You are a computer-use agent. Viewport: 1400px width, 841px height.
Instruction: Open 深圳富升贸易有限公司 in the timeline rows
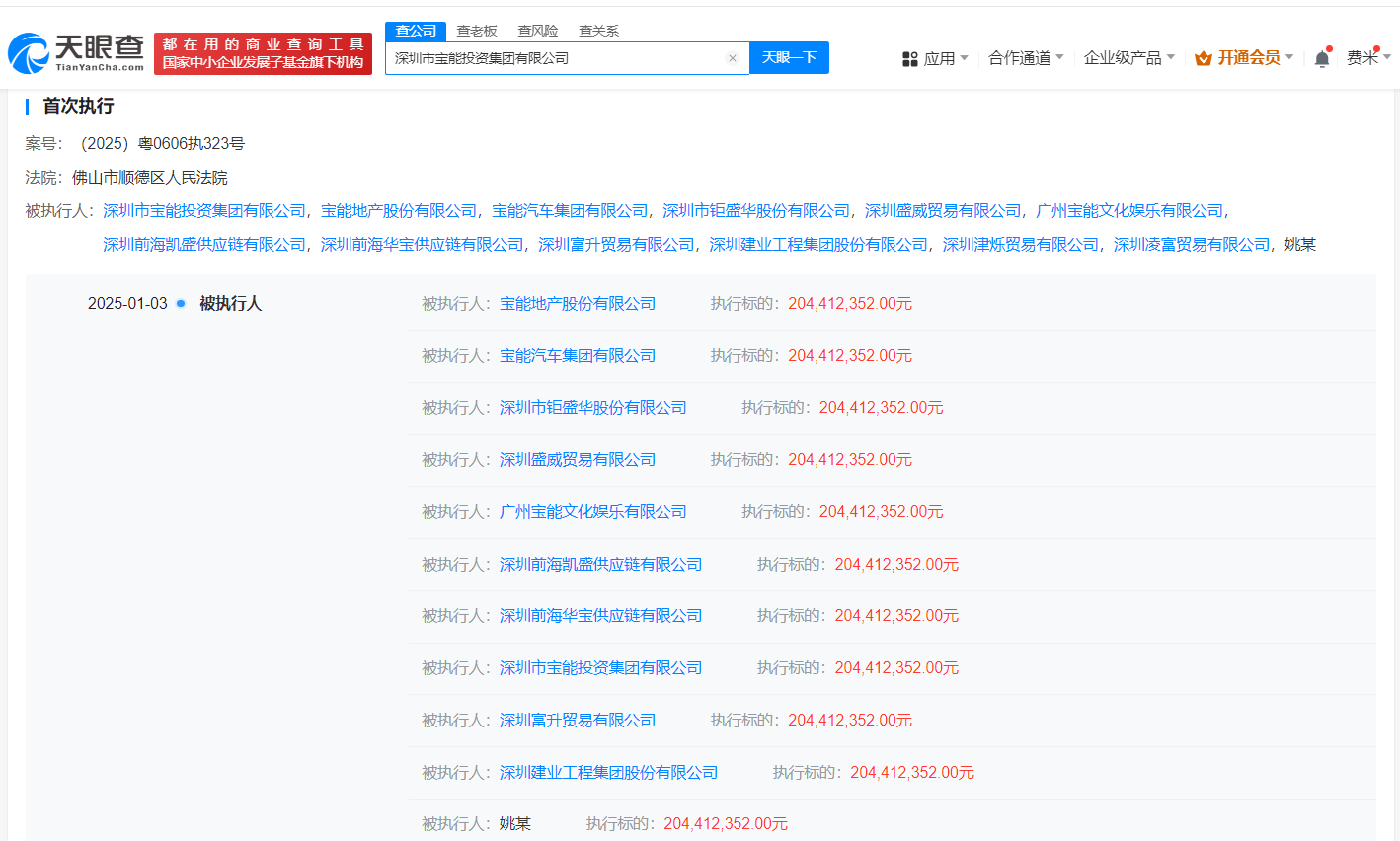pyautogui.click(x=578, y=720)
